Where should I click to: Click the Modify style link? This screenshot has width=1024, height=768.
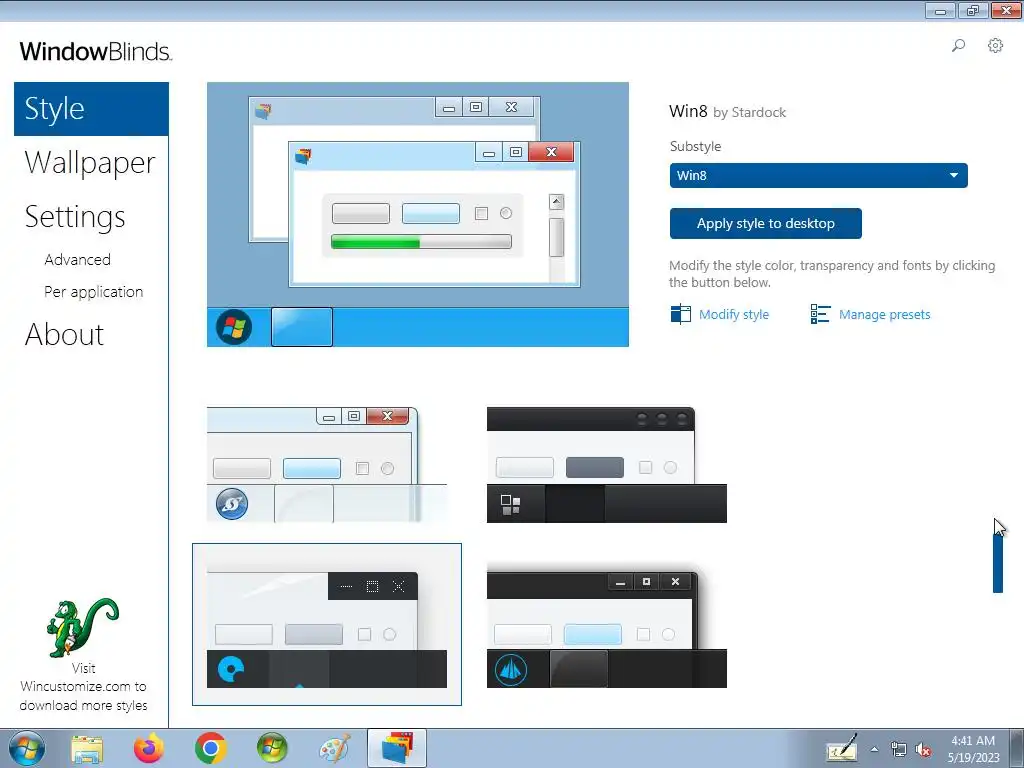point(733,314)
